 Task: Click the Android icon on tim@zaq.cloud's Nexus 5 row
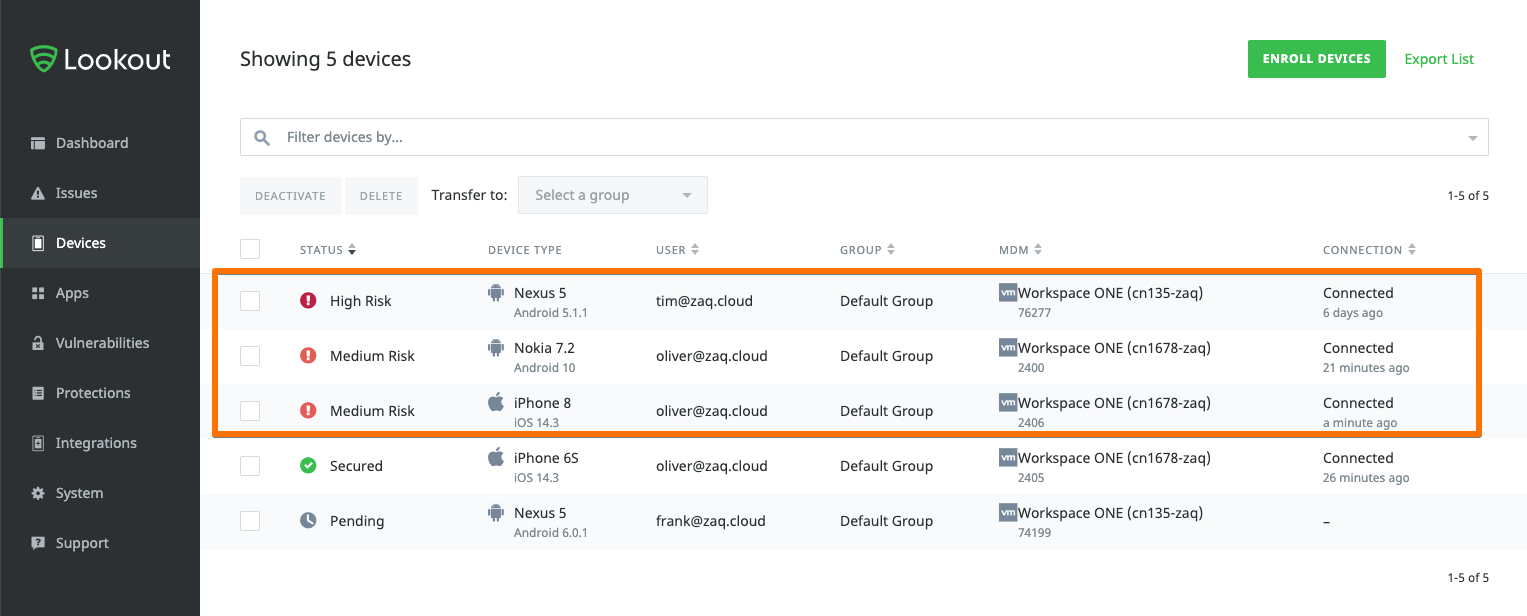[495, 293]
